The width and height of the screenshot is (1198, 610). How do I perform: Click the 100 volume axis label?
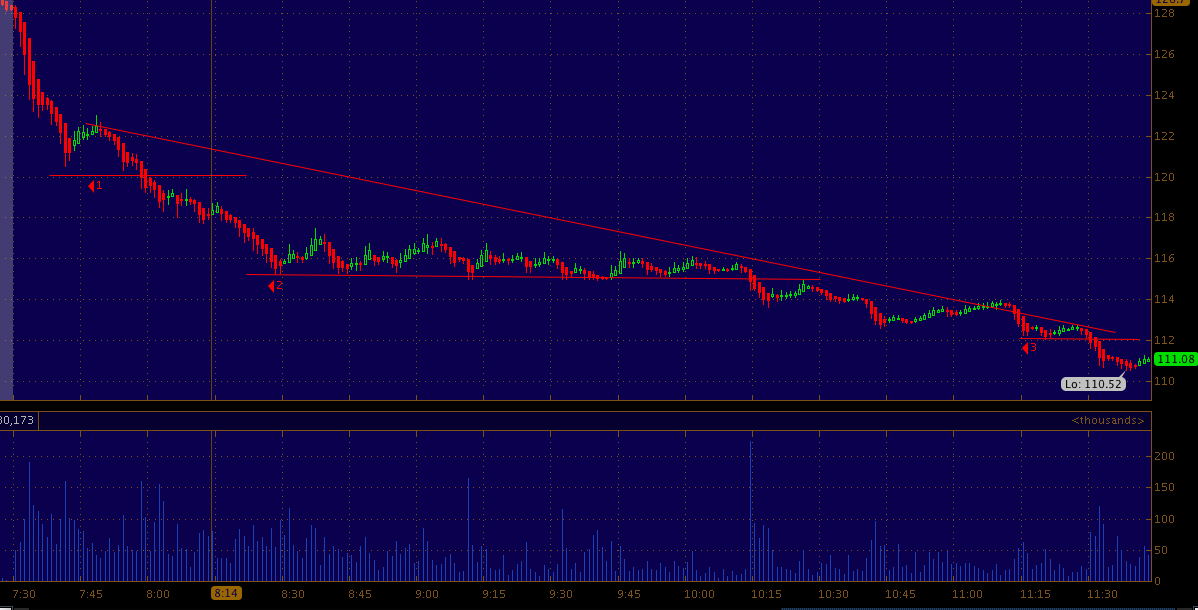(x=1164, y=519)
